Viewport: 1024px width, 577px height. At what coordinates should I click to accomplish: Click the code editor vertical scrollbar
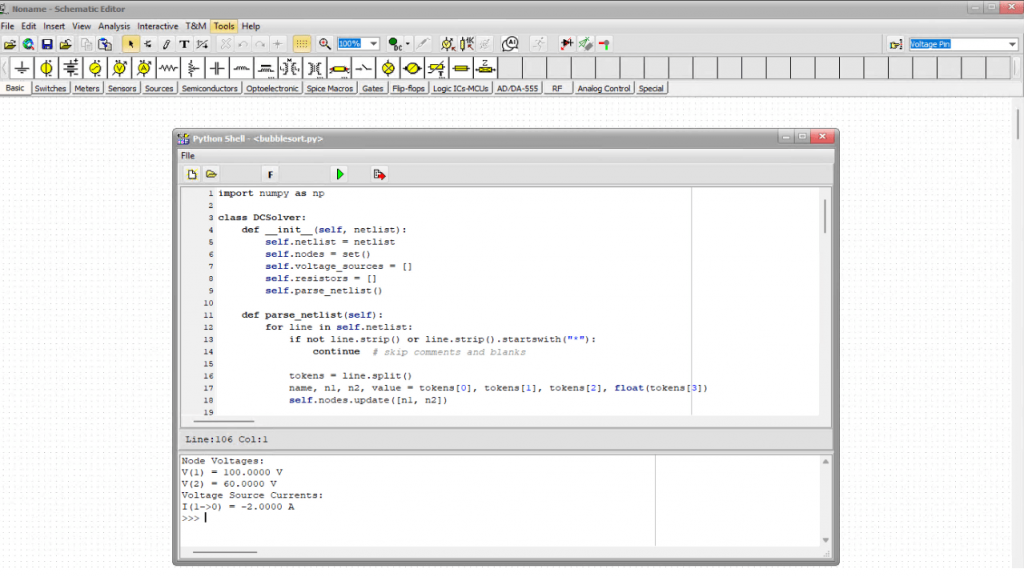click(825, 215)
